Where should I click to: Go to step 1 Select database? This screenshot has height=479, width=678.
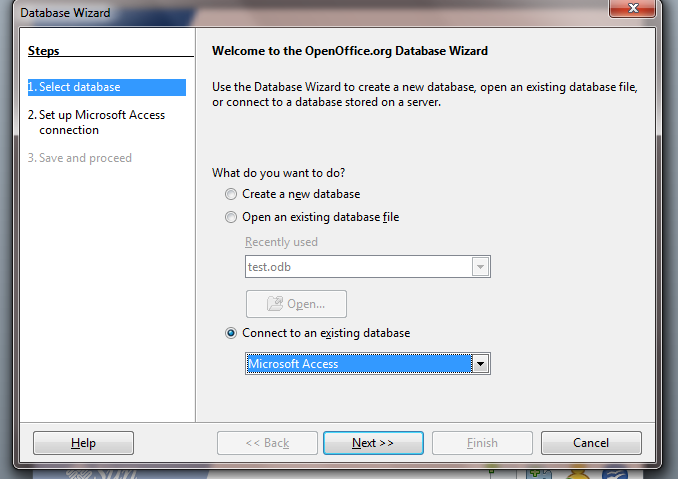tap(79, 88)
